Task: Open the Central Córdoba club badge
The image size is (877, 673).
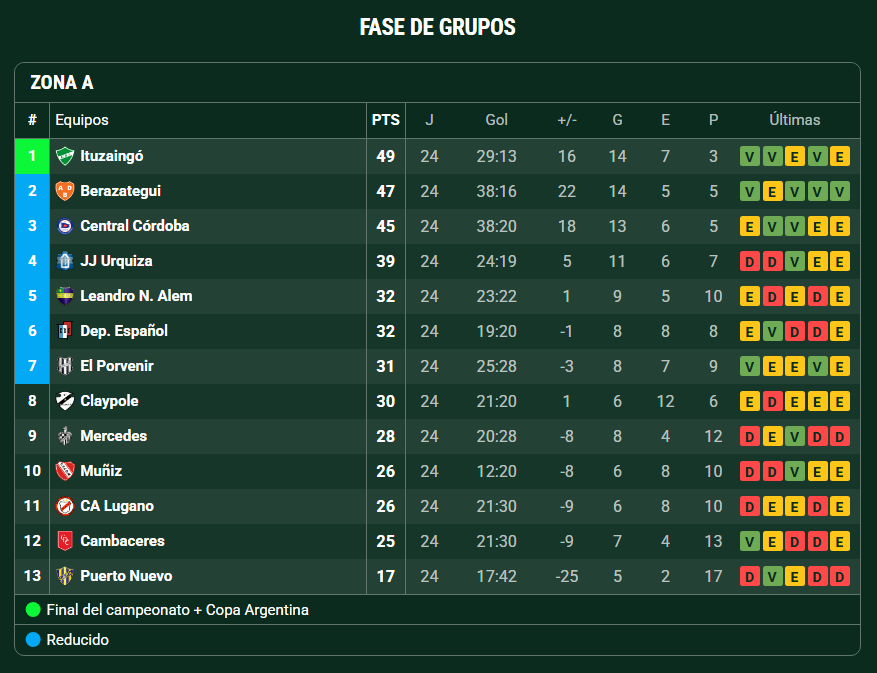Action: 65,226
